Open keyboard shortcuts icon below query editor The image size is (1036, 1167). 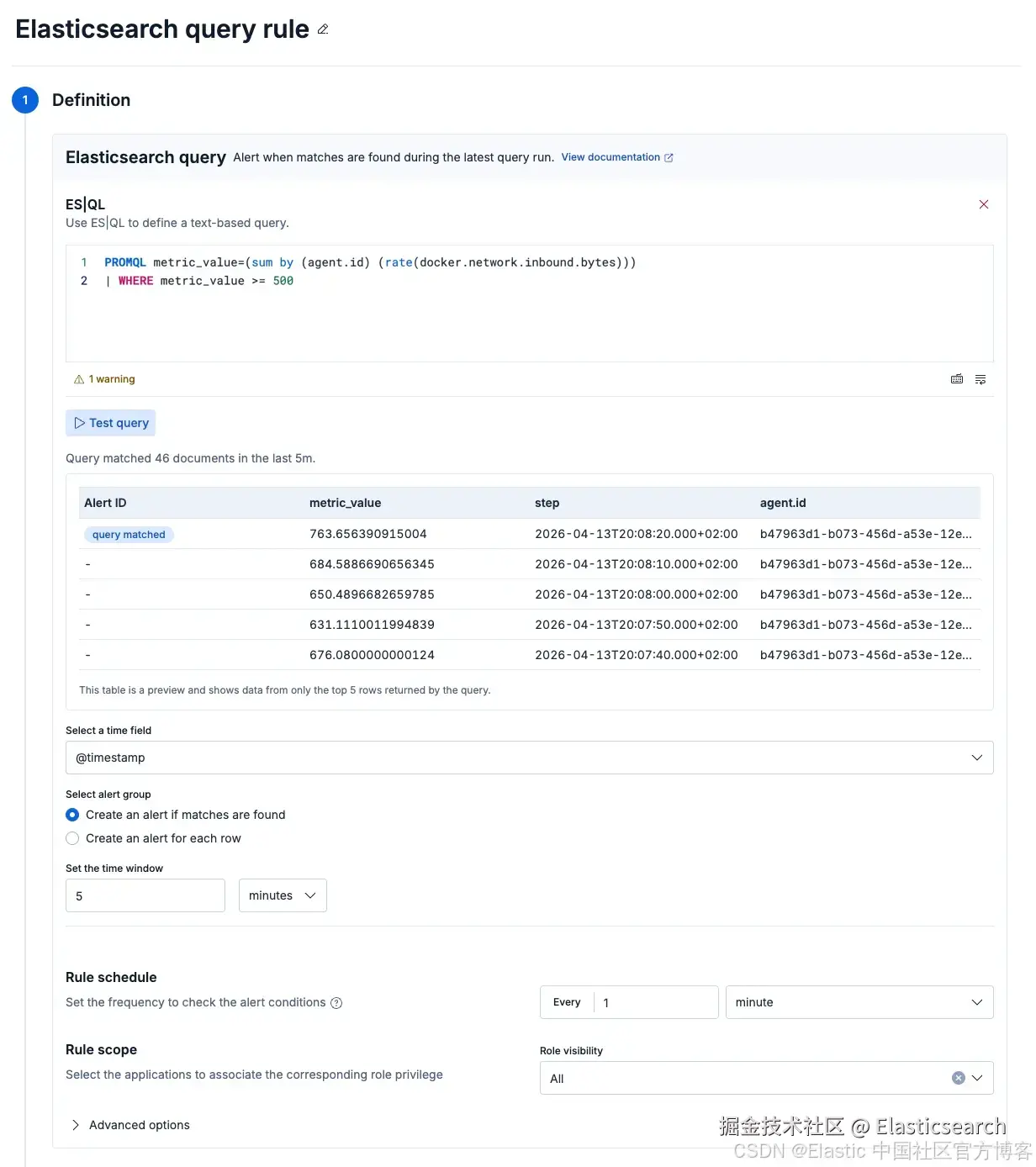957,379
